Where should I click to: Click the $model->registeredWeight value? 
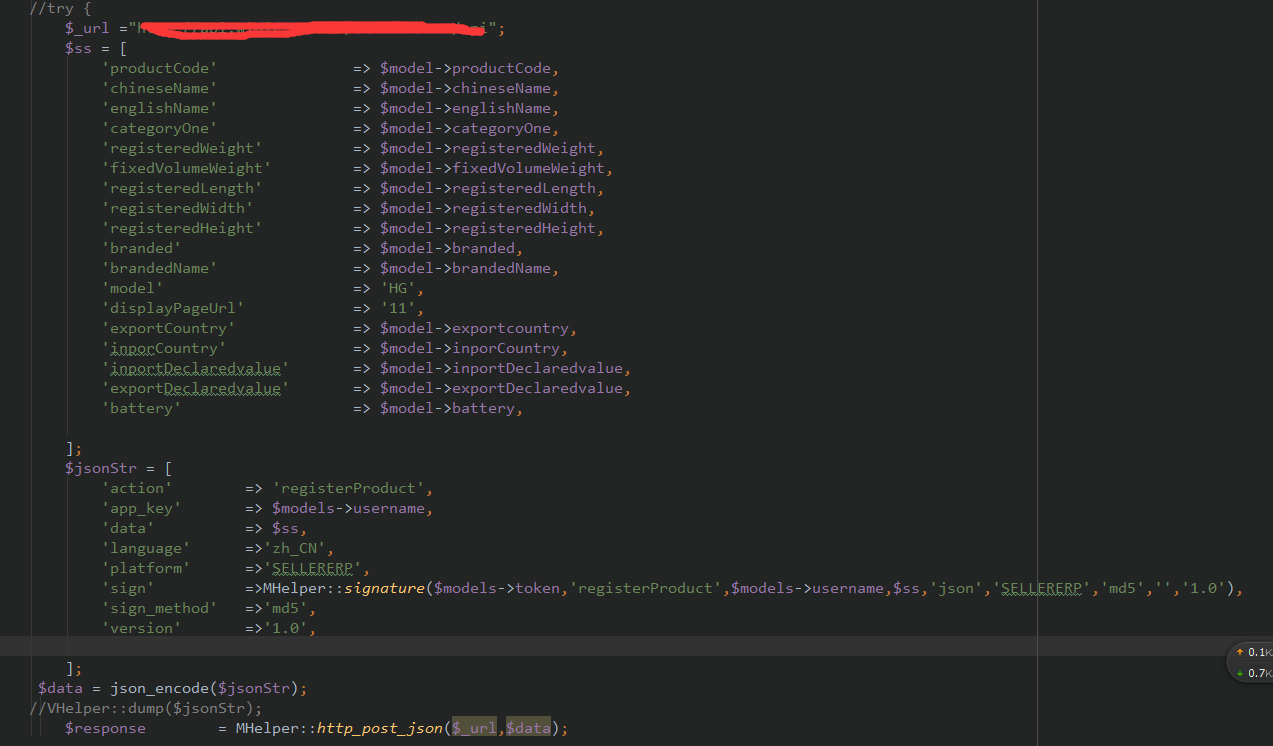488,148
